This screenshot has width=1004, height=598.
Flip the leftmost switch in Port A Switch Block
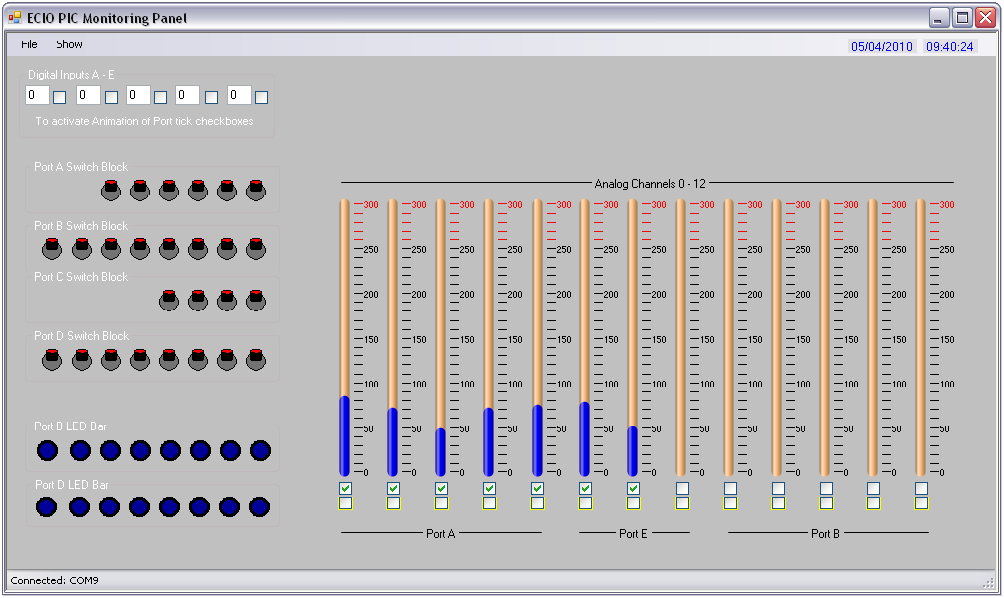tap(111, 190)
